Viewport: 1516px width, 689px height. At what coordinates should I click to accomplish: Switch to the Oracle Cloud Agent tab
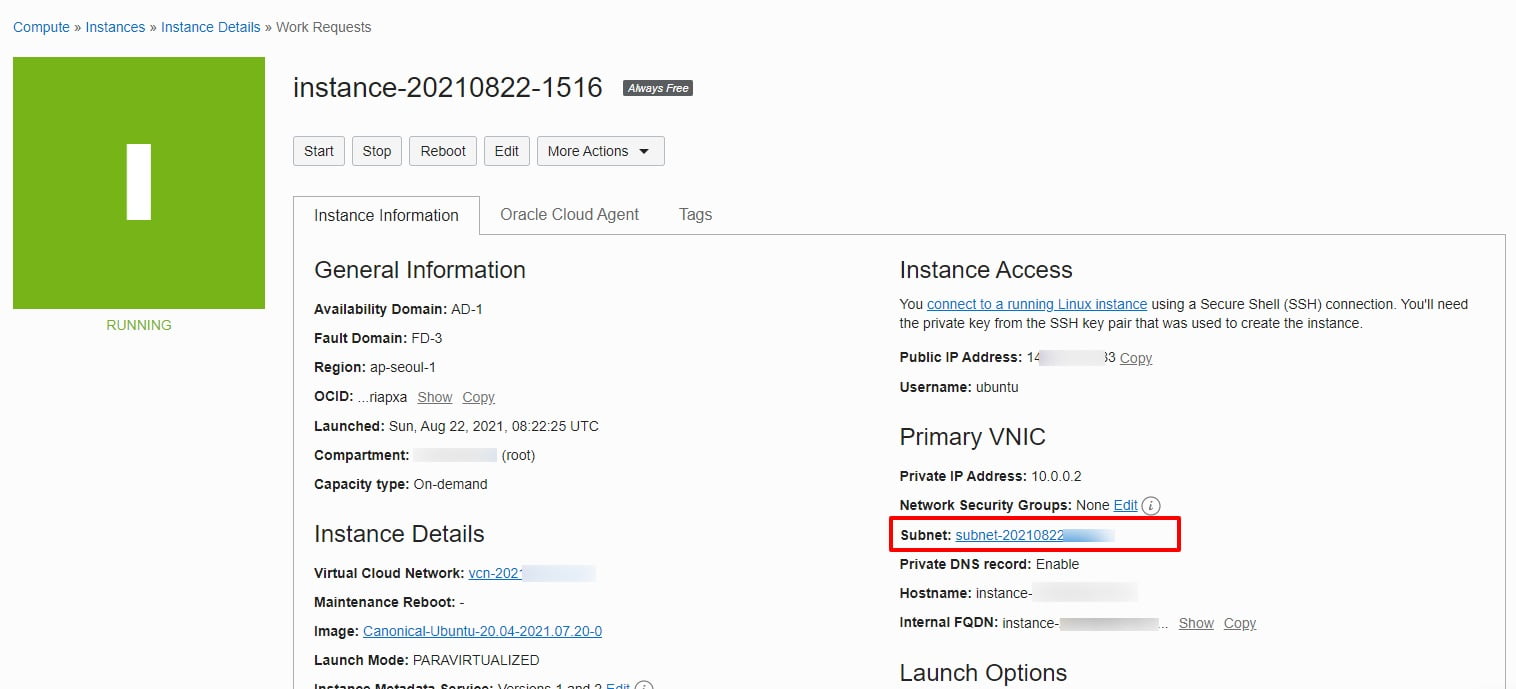pos(568,214)
